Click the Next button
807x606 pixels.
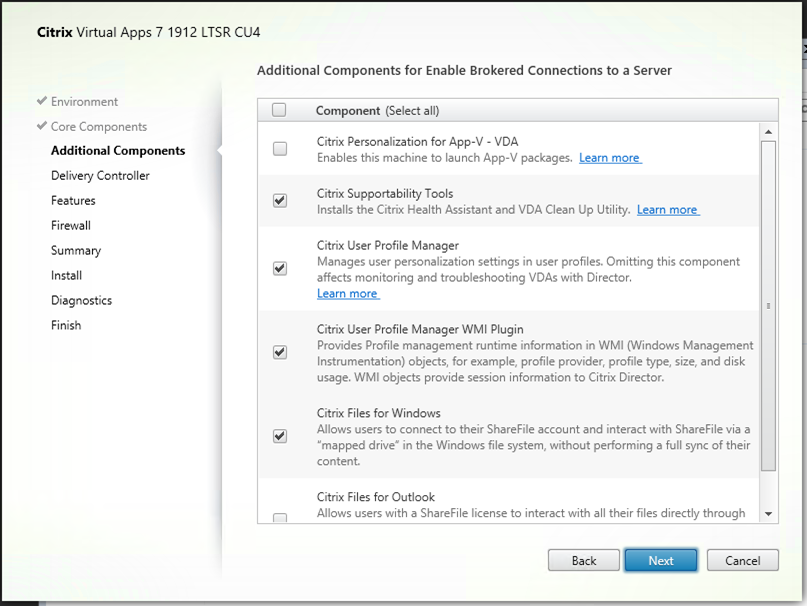pos(661,561)
